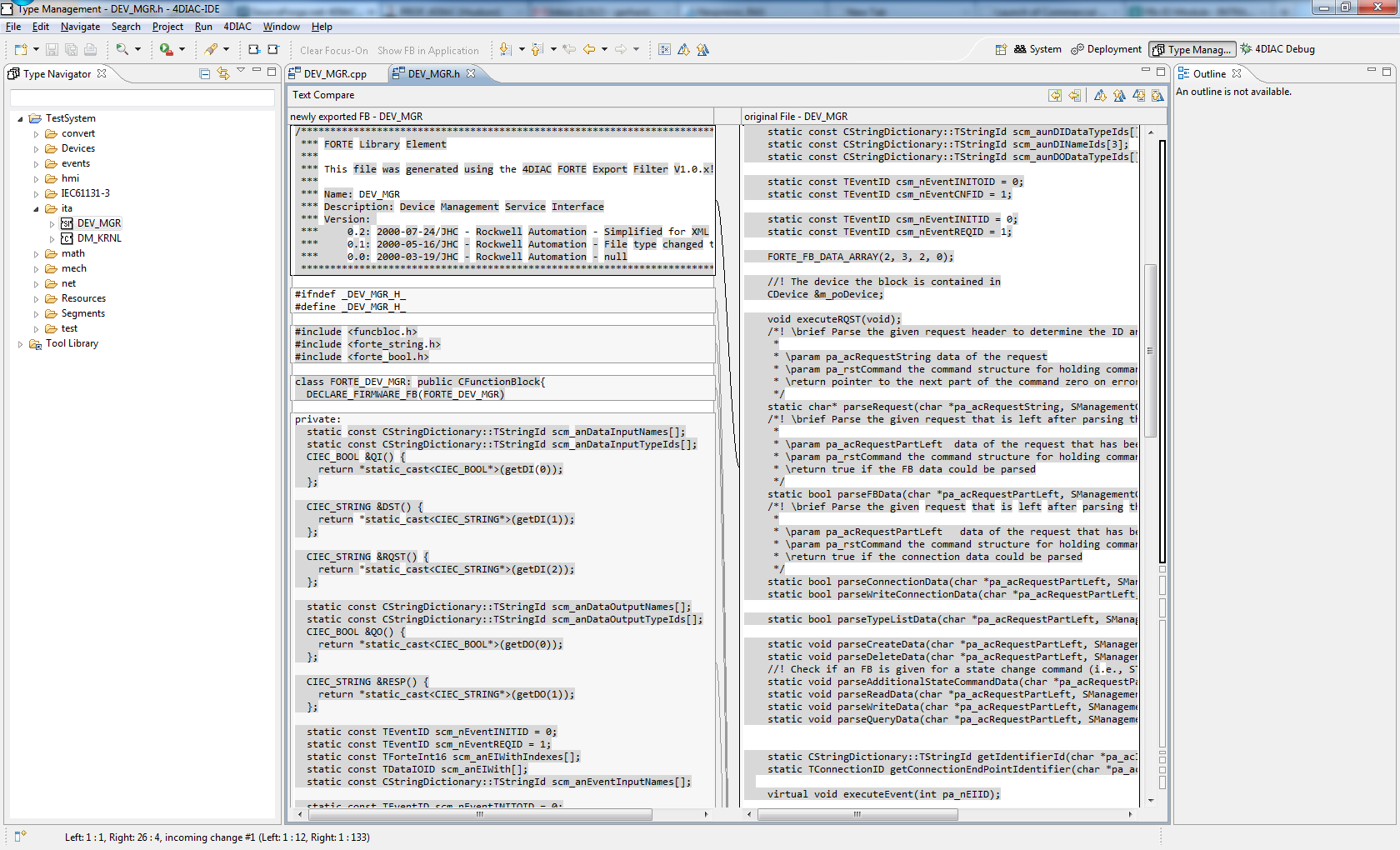Open the Type Navigator view menu
Screen dimensions: 1400x850
tap(241, 70)
